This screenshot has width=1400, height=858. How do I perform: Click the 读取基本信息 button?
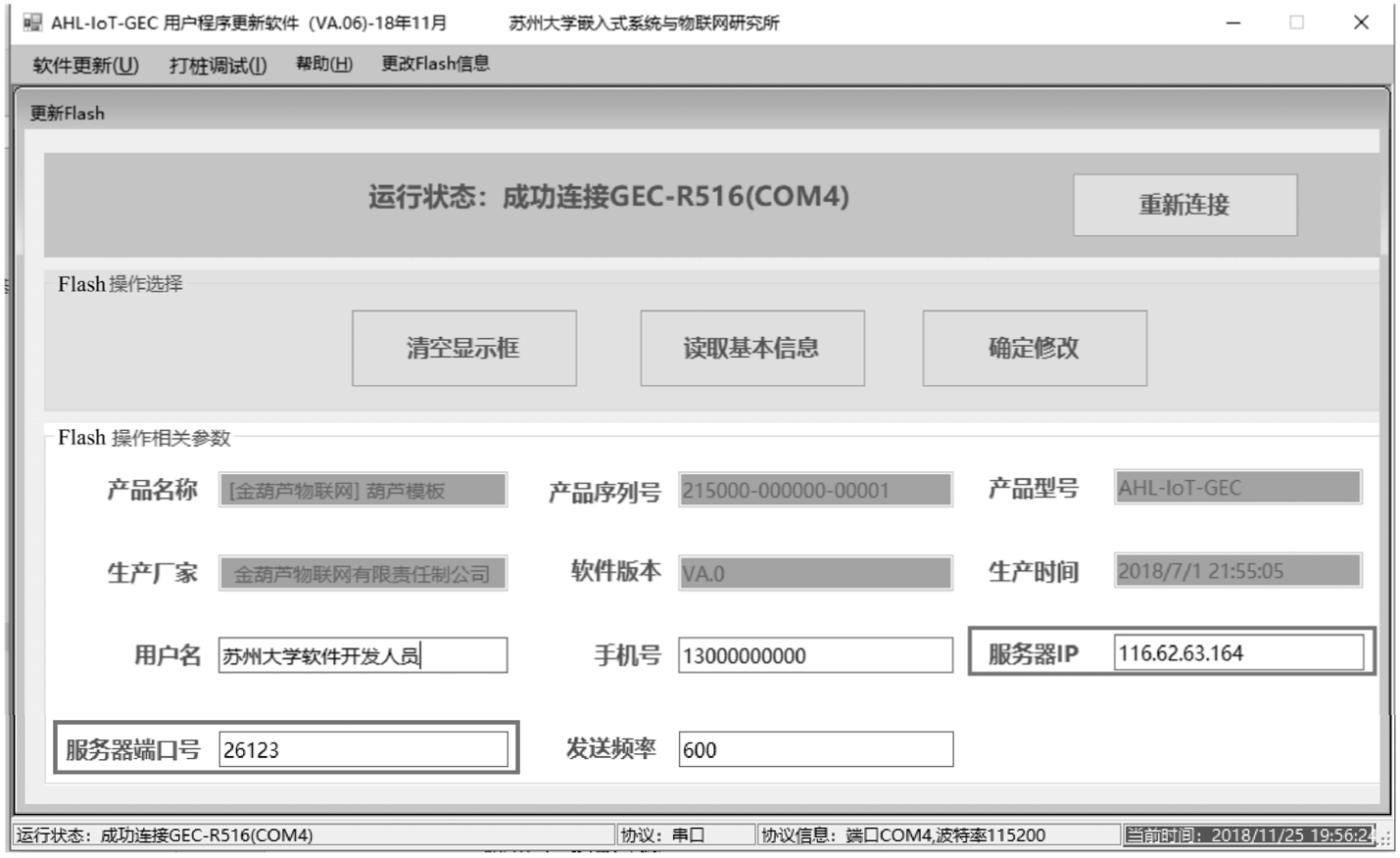click(751, 348)
